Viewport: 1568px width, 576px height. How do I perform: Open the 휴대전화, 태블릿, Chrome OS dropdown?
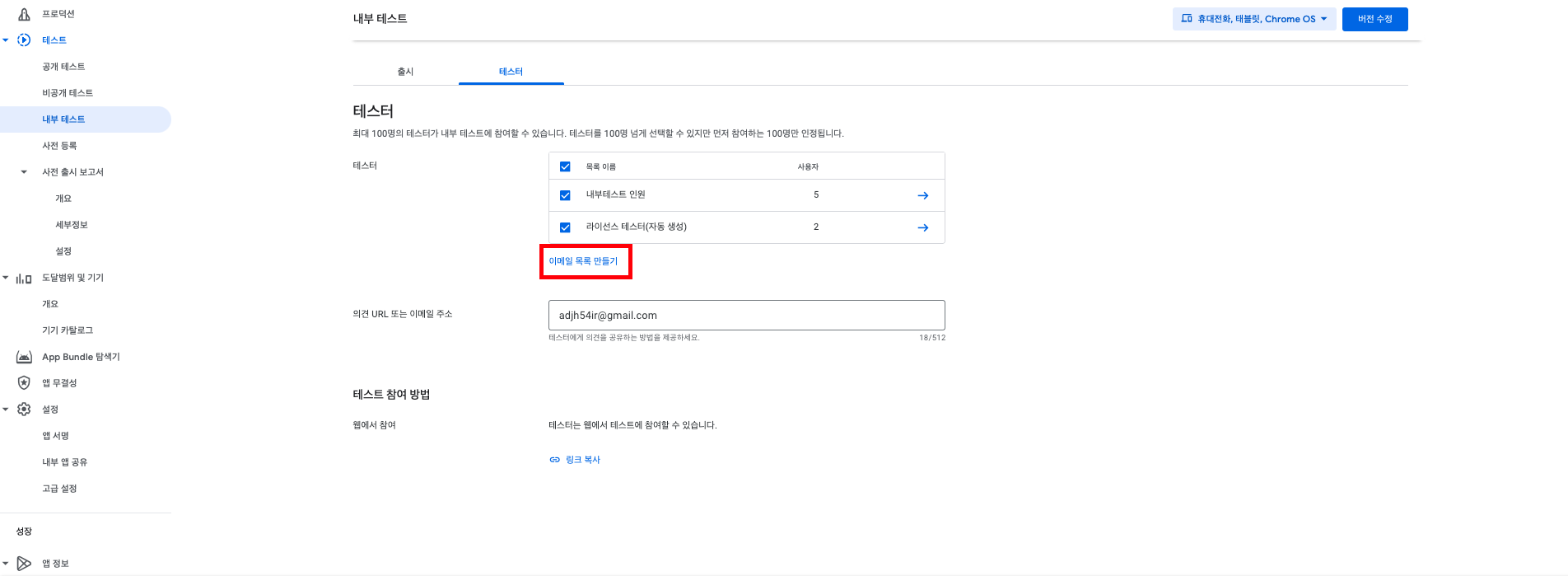click(1254, 19)
